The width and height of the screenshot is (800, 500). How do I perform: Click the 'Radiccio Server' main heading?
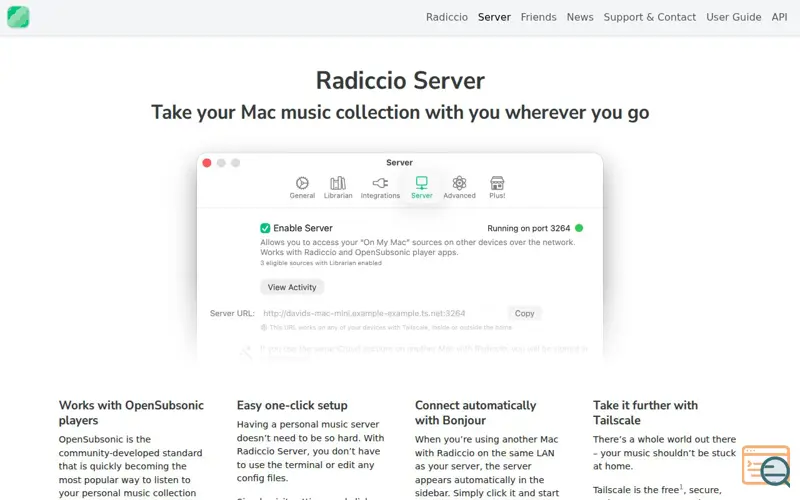(400, 81)
